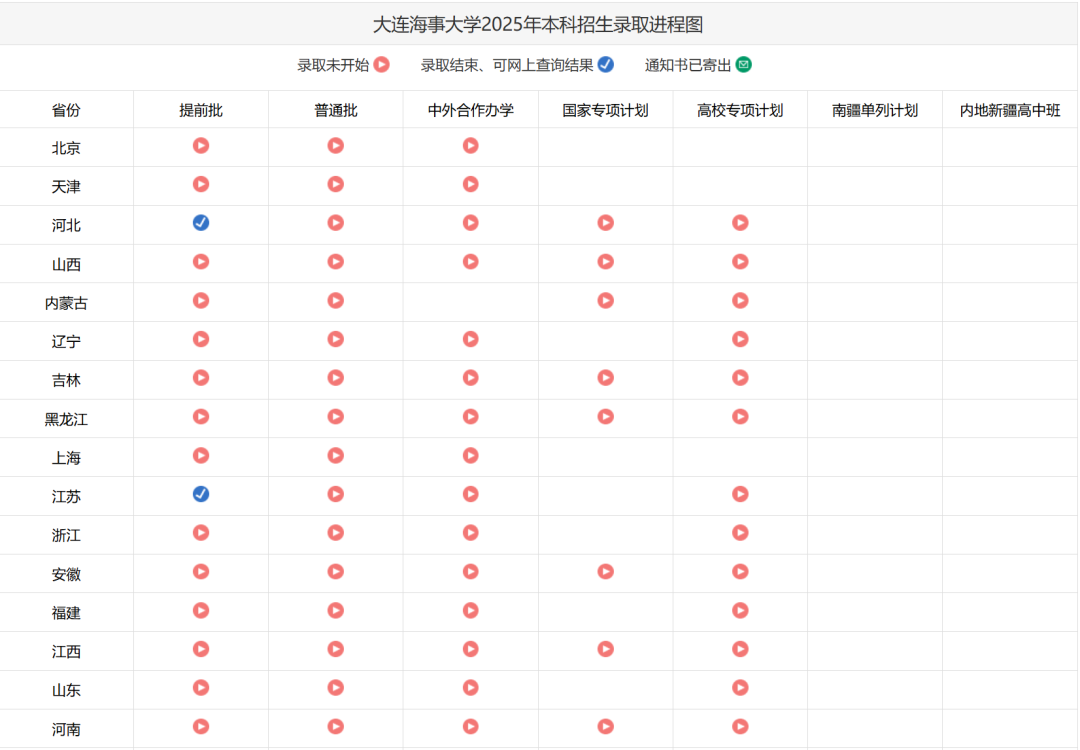Click 江苏 row's blue check under 提前批

pyautogui.click(x=200, y=494)
